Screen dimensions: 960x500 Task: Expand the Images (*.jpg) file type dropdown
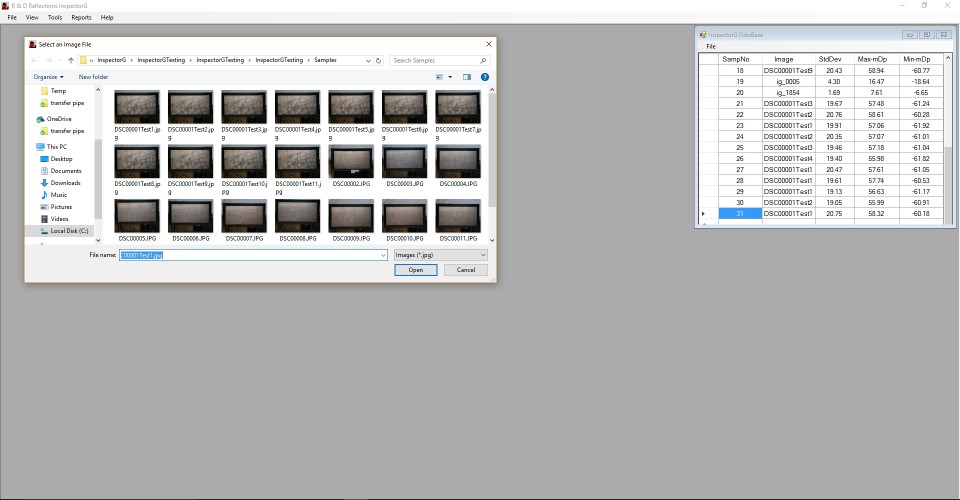(x=440, y=255)
